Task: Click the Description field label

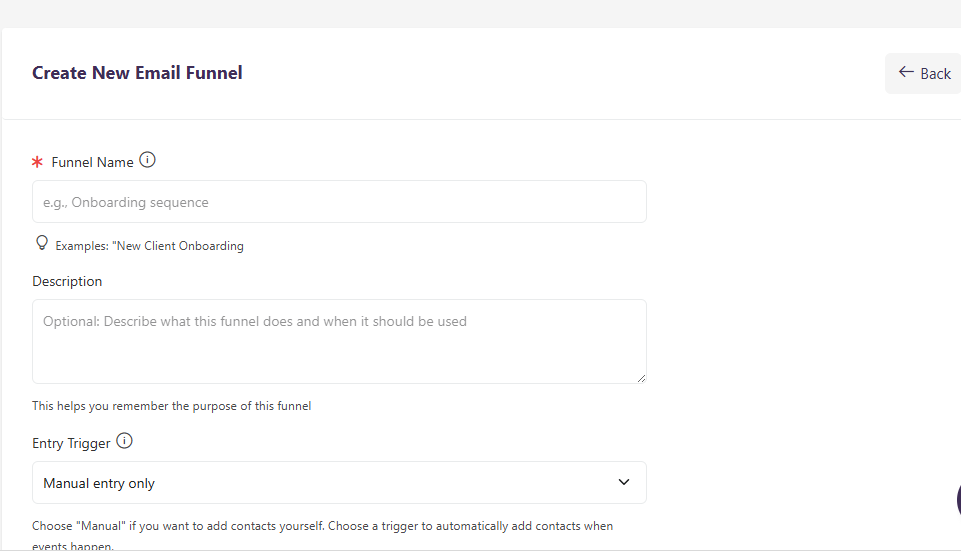Action: pyautogui.click(x=67, y=281)
